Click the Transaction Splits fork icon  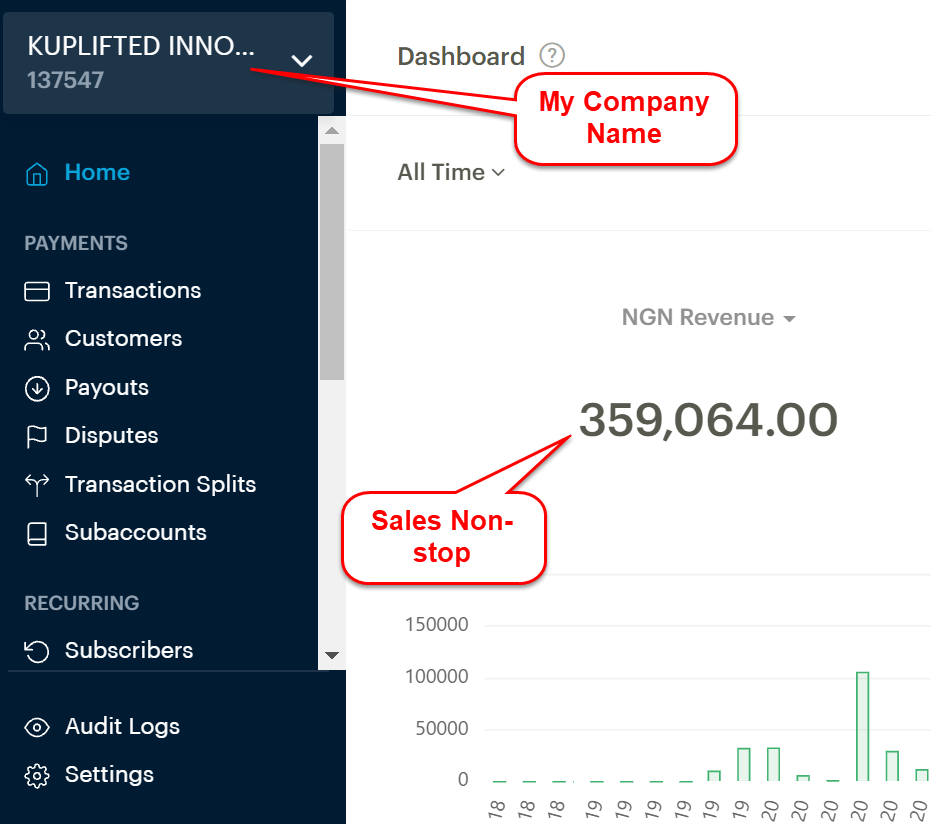tap(37, 485)
